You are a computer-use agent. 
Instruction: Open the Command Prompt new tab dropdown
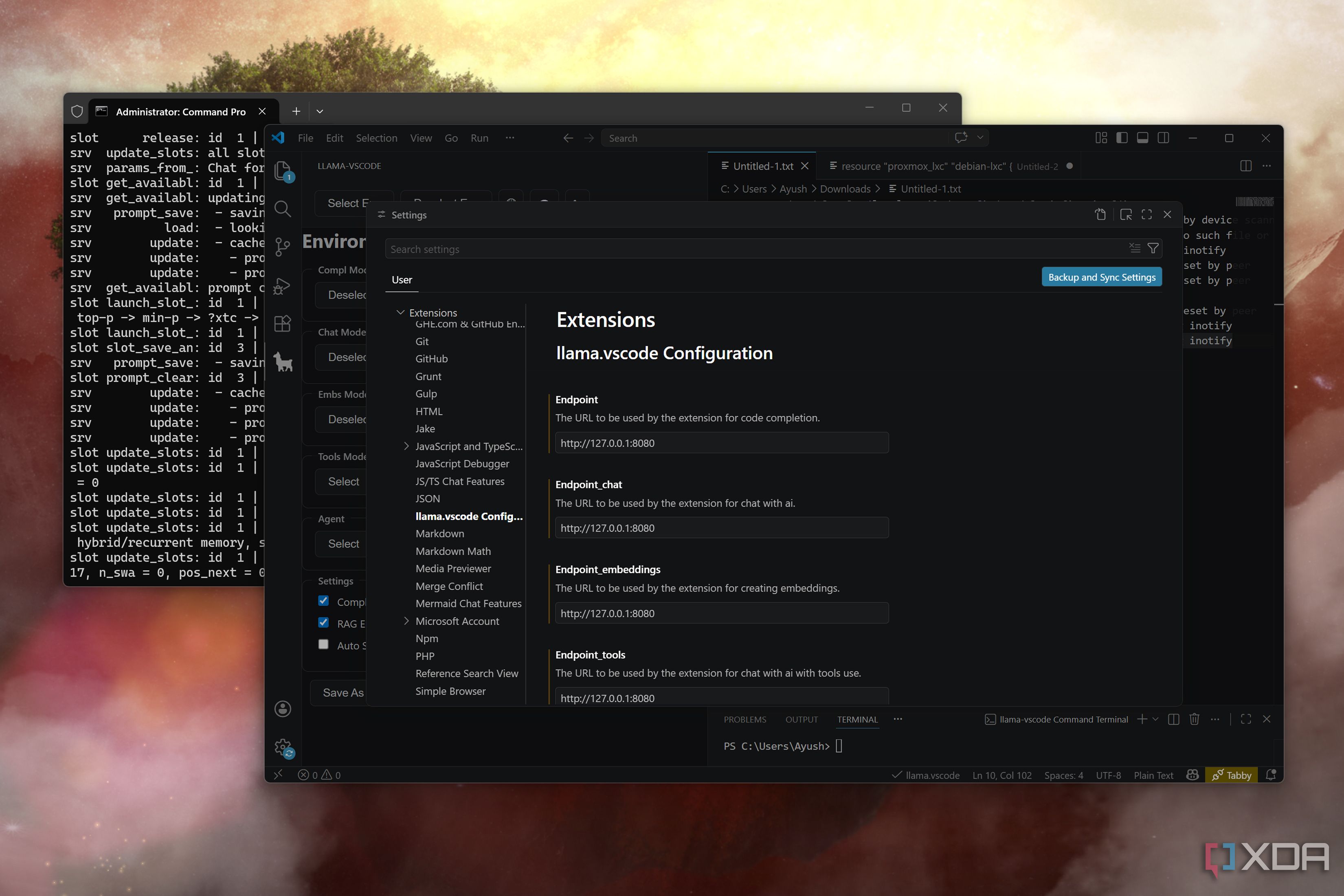click(x=319, y=112)
